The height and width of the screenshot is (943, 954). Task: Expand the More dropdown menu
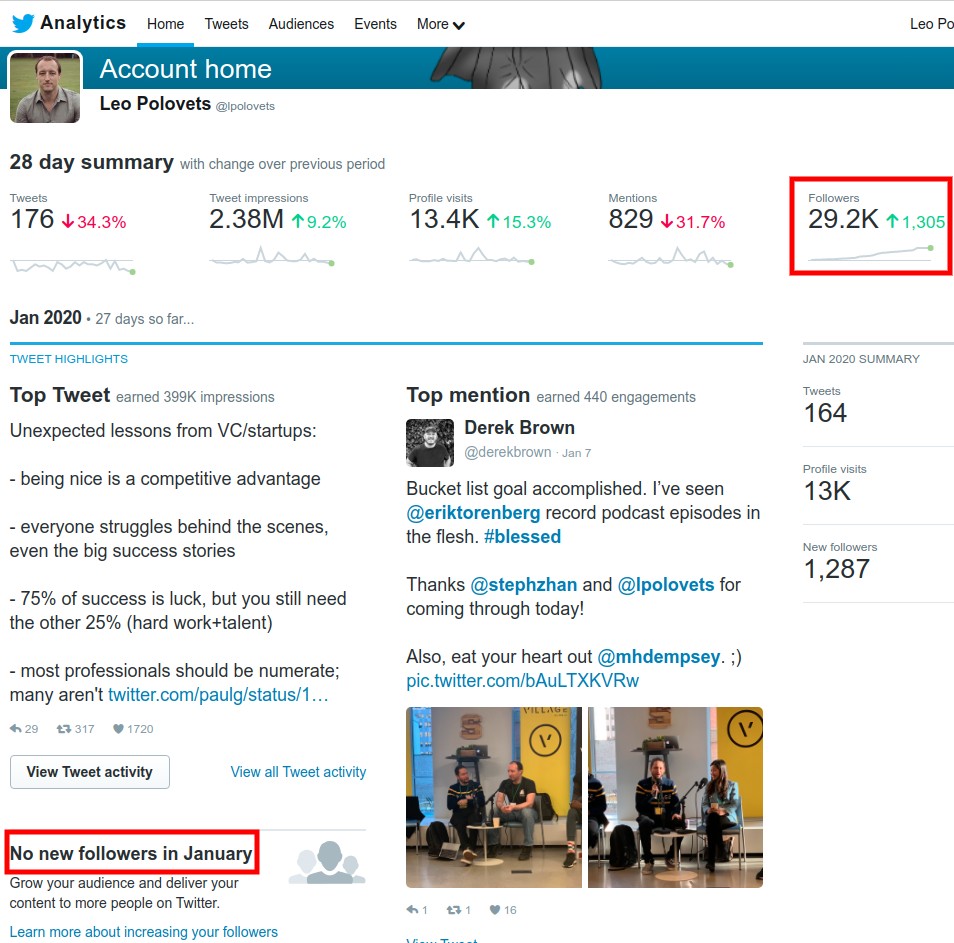[x=440, y=24]
